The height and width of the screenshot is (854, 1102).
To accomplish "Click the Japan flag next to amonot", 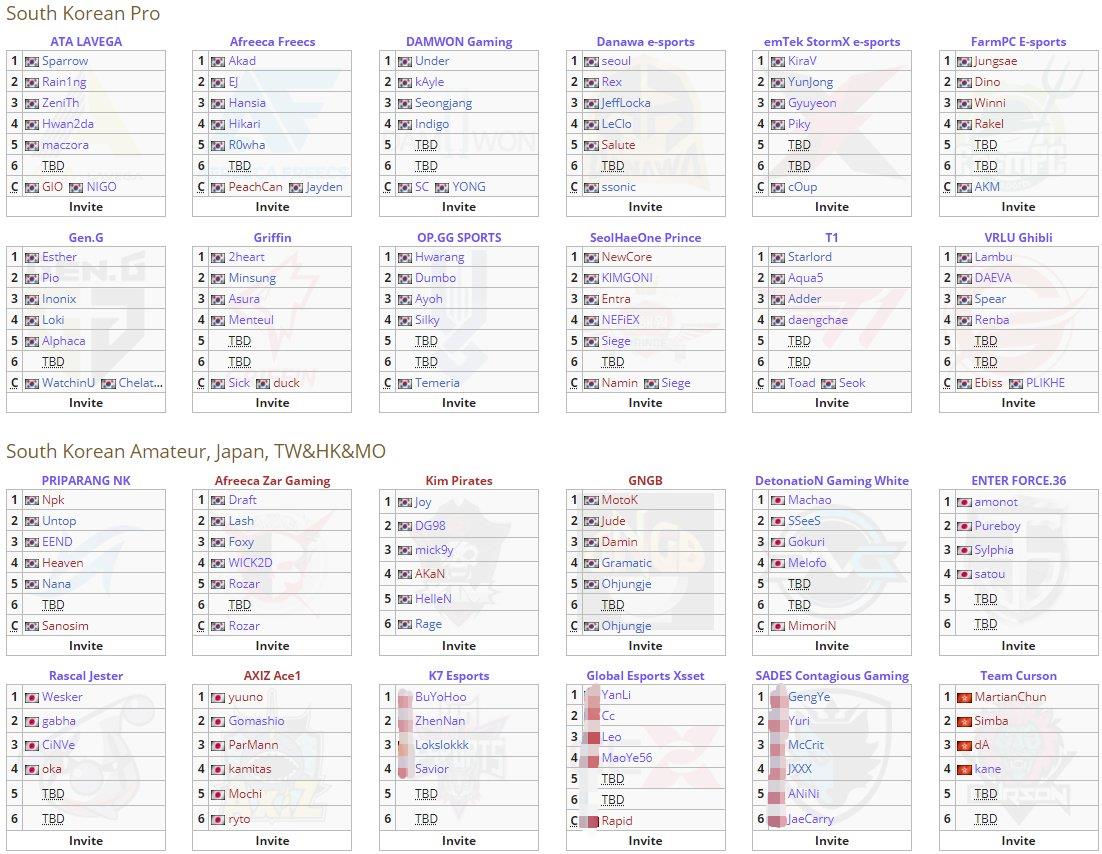I will 964,502.
